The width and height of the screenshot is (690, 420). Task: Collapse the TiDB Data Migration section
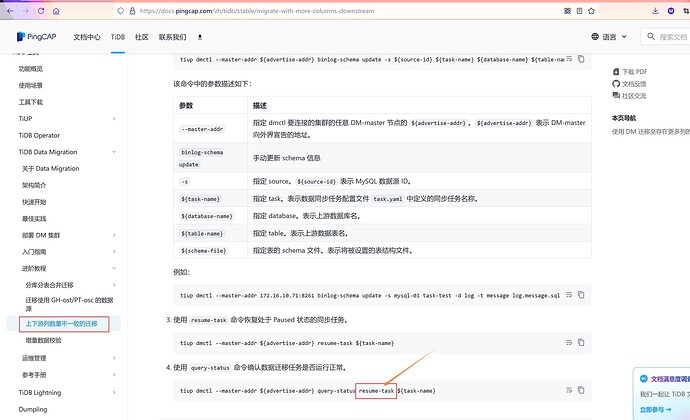coord(114,152)
